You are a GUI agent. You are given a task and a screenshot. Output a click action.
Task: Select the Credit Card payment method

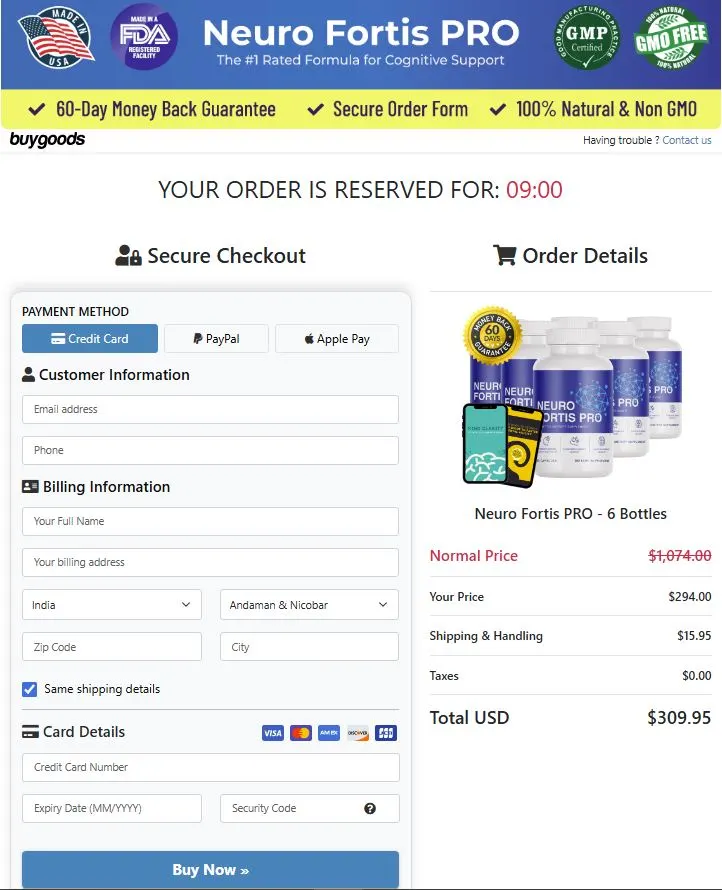tap(89, 338)
